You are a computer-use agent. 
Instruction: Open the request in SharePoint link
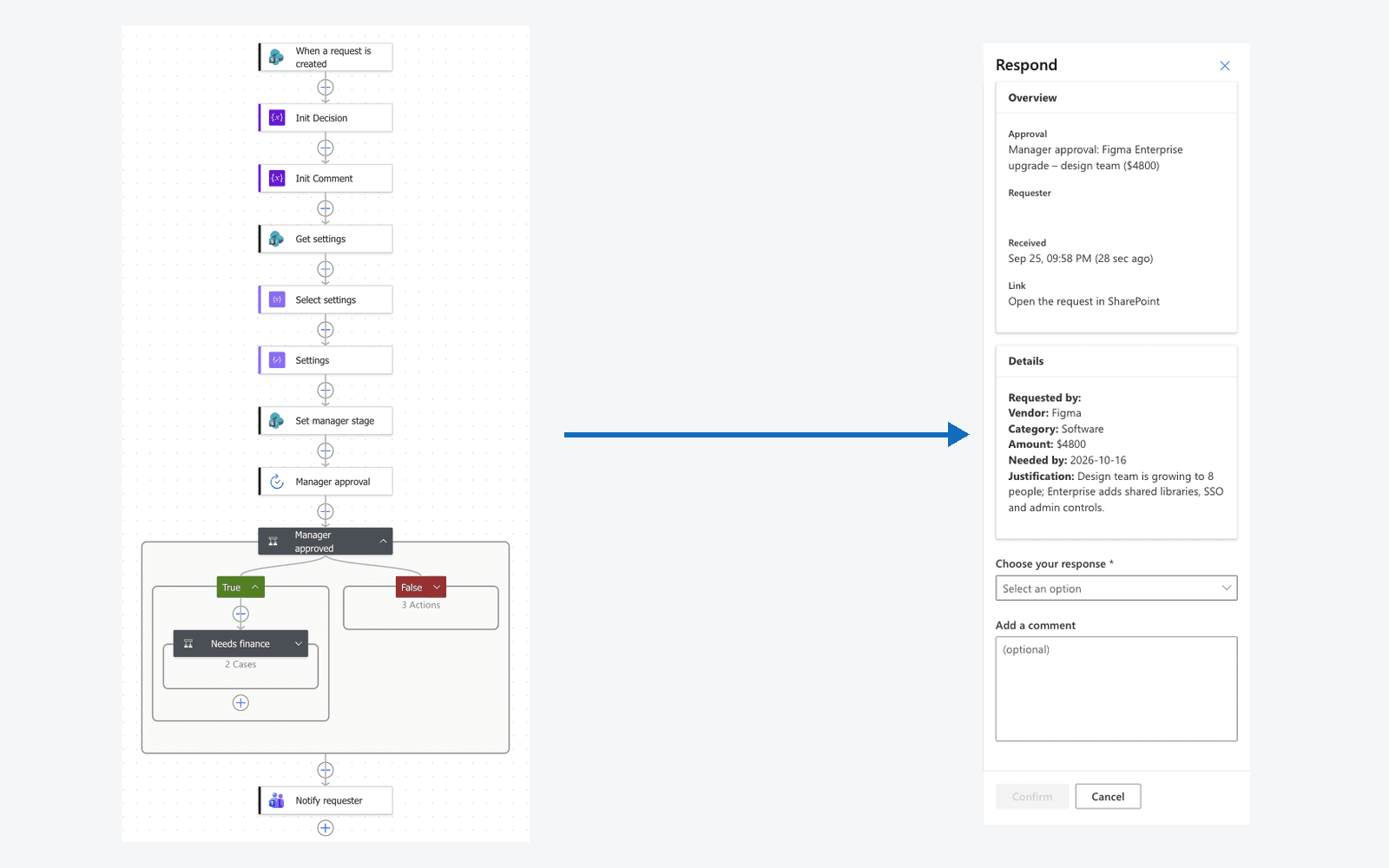pos(1083,301)
